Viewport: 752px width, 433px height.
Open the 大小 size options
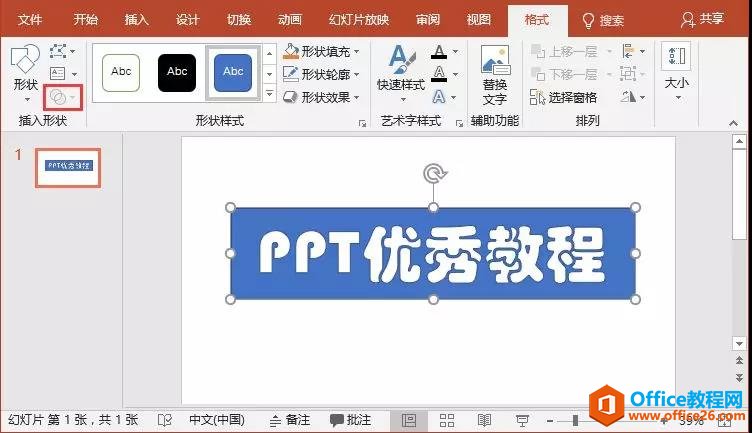[x=677, y=72]
